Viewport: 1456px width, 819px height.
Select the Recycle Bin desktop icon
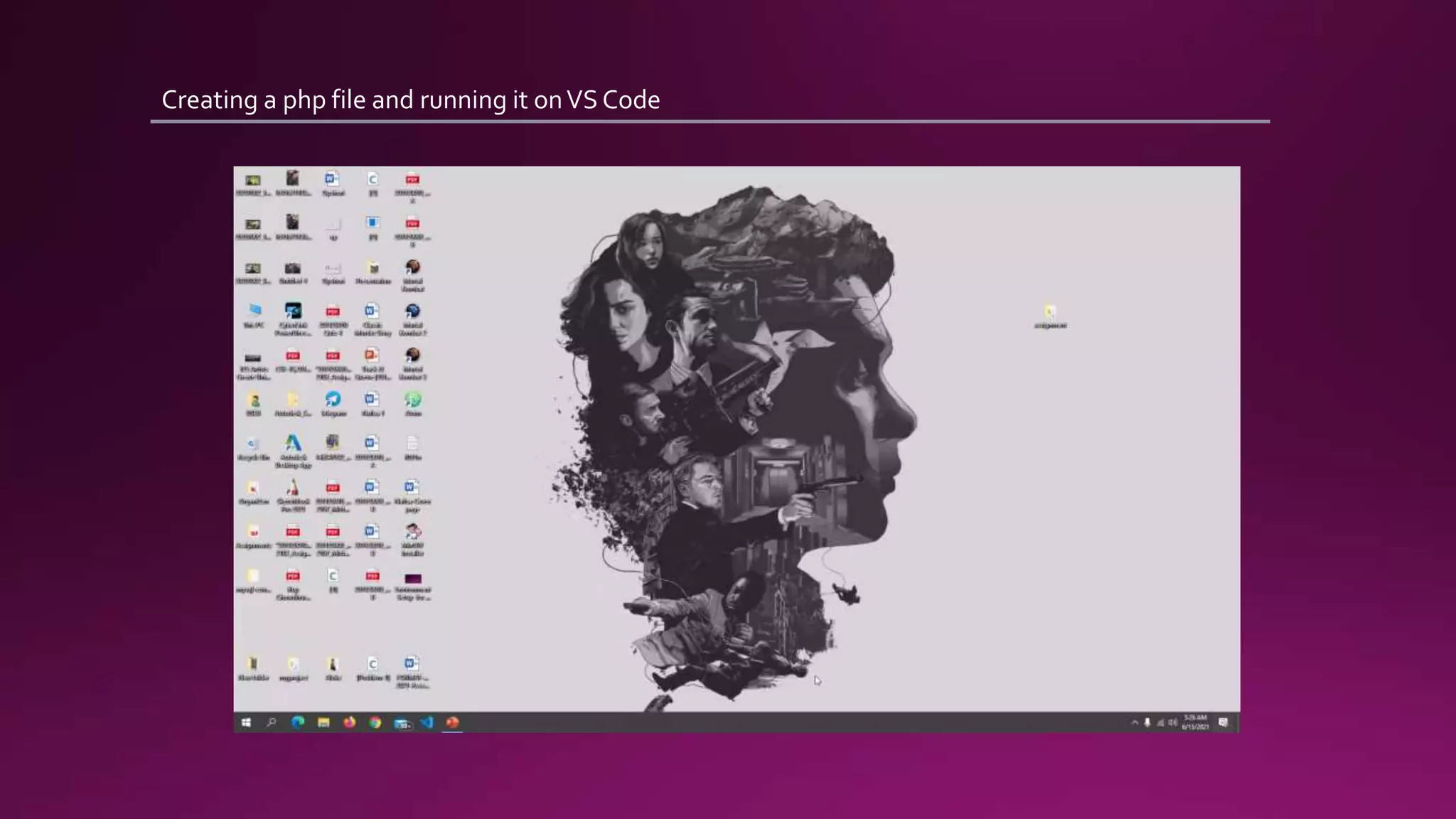pyautogui.click(x=253, y=445)
